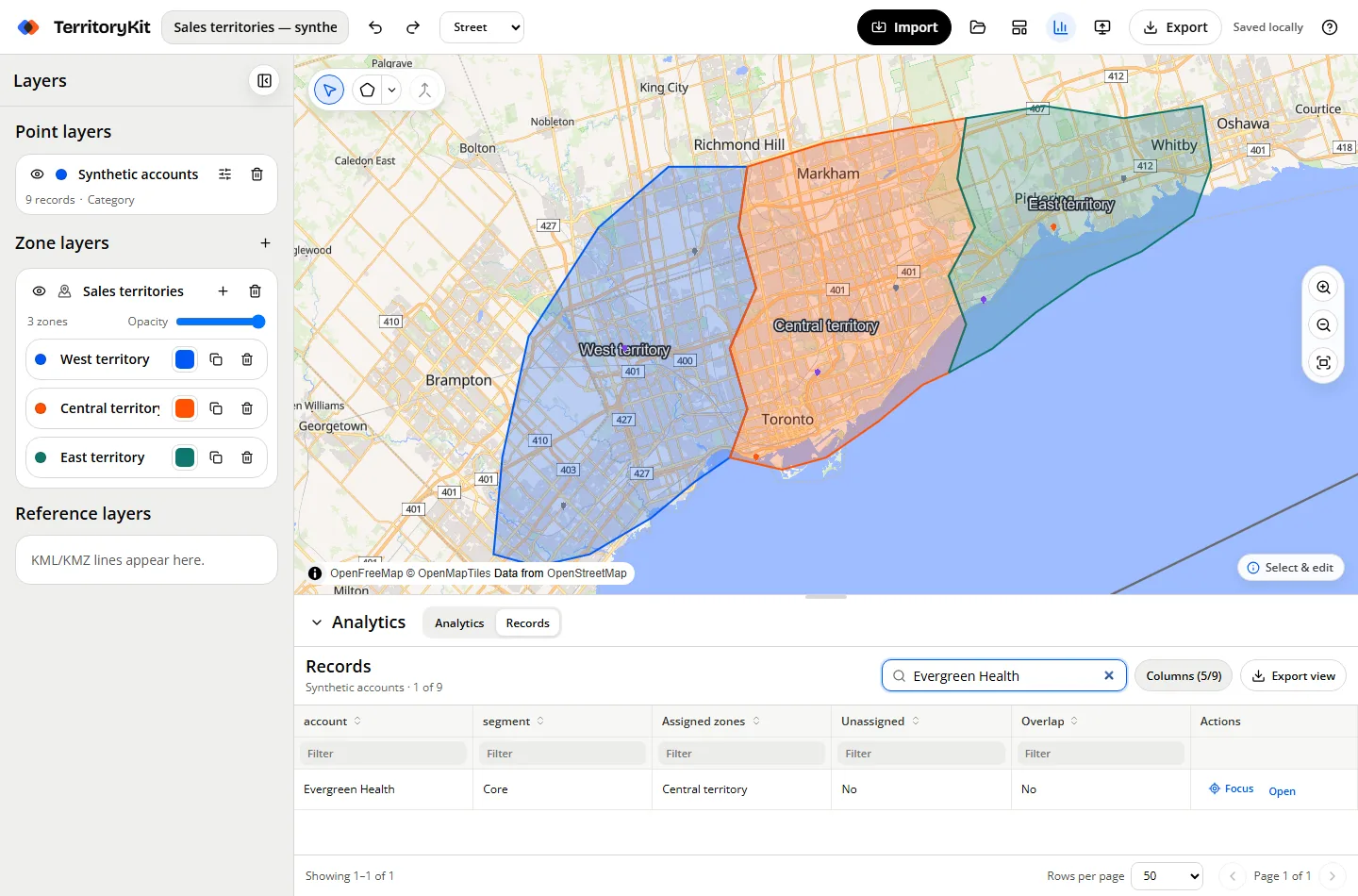This screenshot has height=896, width=1358.
Task: Sort by account column
Action: coord(332,722)
